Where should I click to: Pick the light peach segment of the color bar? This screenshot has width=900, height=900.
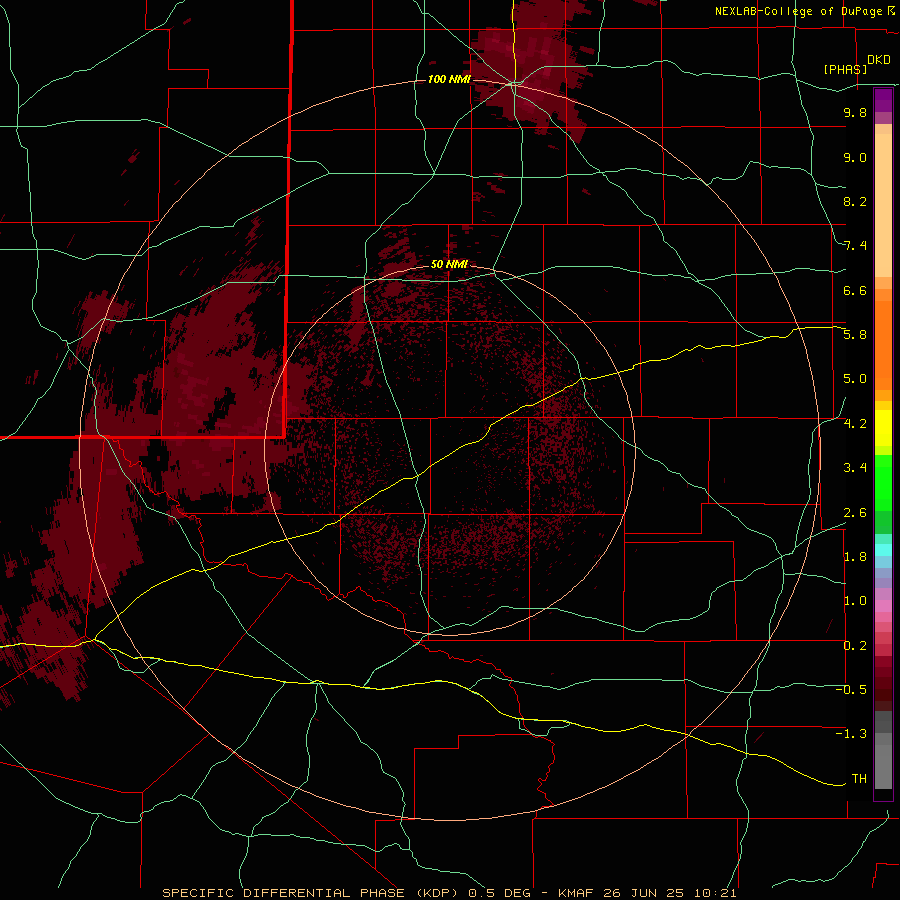pos(883,205)
